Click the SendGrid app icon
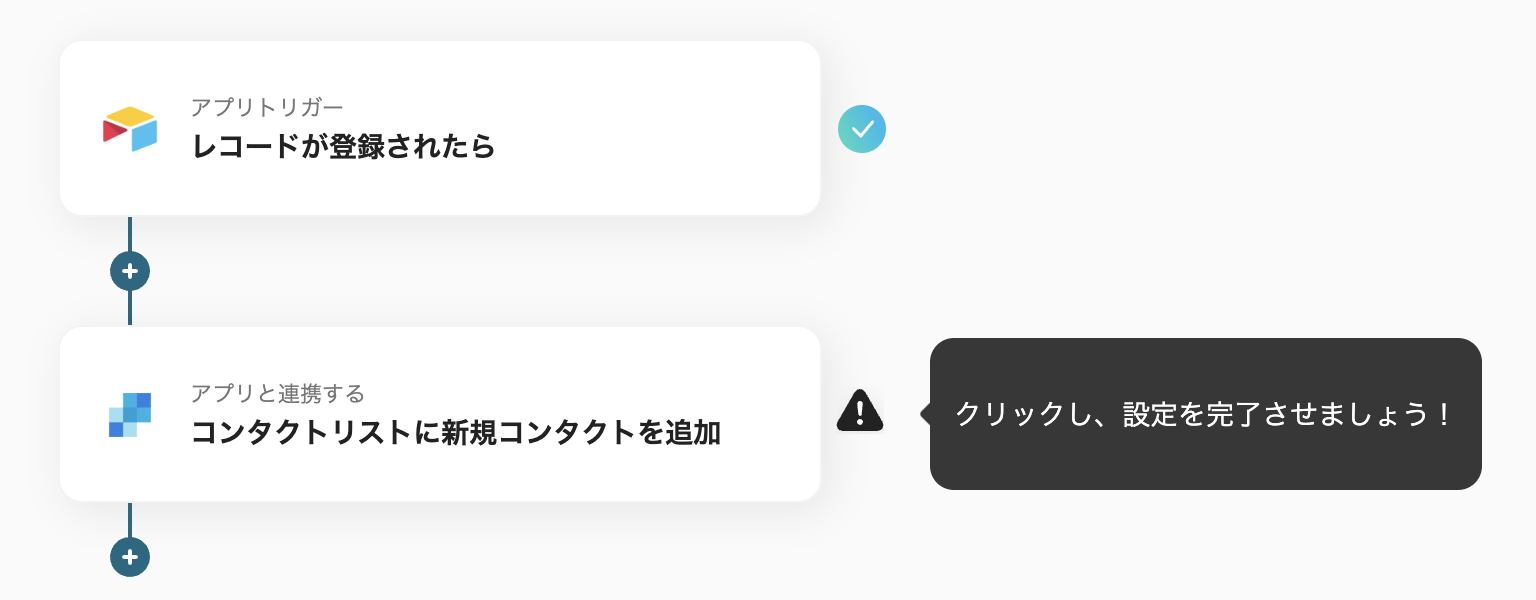1536x600 pixels. coord(130,415)
